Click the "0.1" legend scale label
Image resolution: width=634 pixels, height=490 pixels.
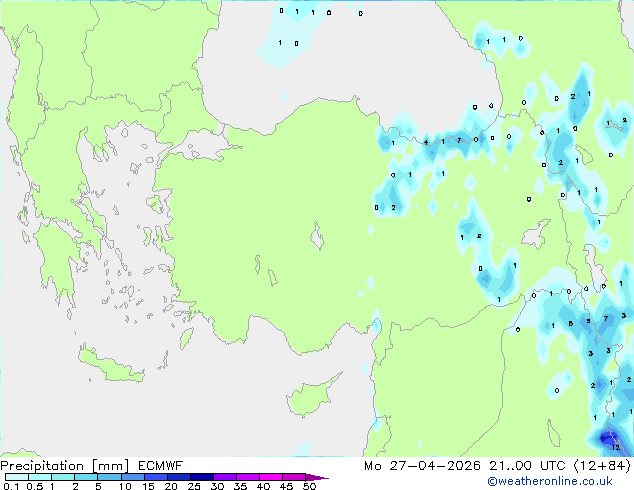coord(11,486)
